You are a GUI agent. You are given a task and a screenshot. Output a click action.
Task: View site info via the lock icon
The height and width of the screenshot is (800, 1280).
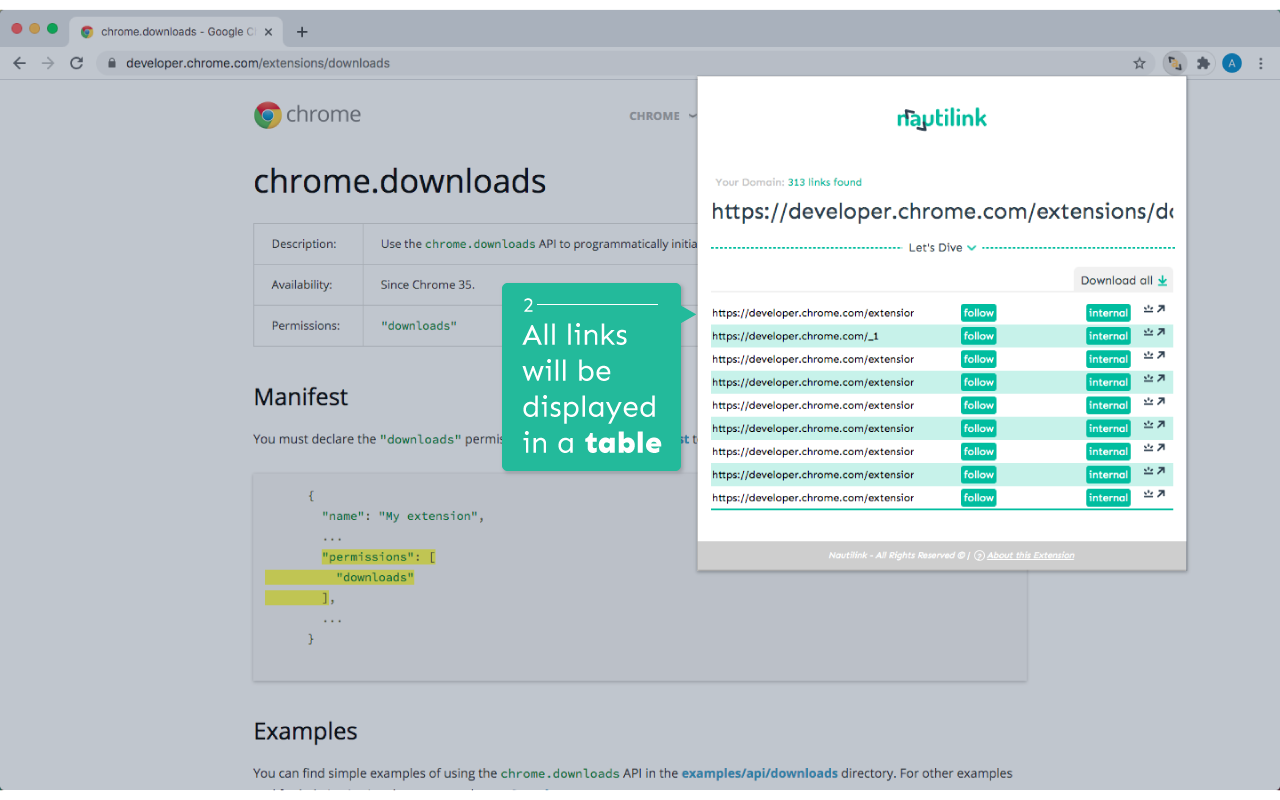(112, 63)
